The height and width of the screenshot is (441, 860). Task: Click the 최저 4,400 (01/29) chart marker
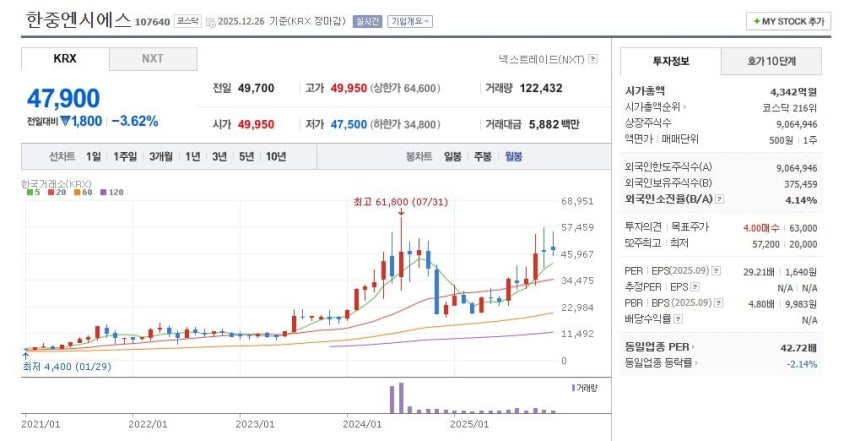[66, 366]
